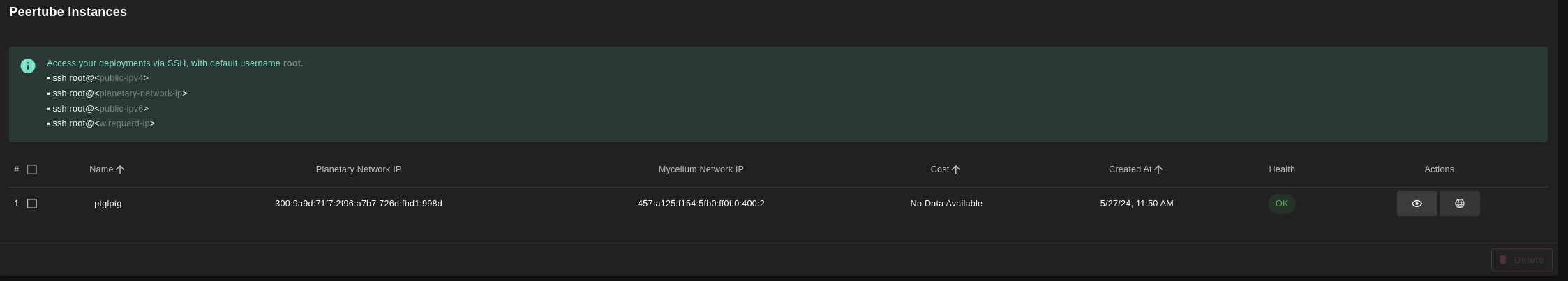Open the globe icon to visit the instance
The image size is (1568, 281).
point(1459,204)
